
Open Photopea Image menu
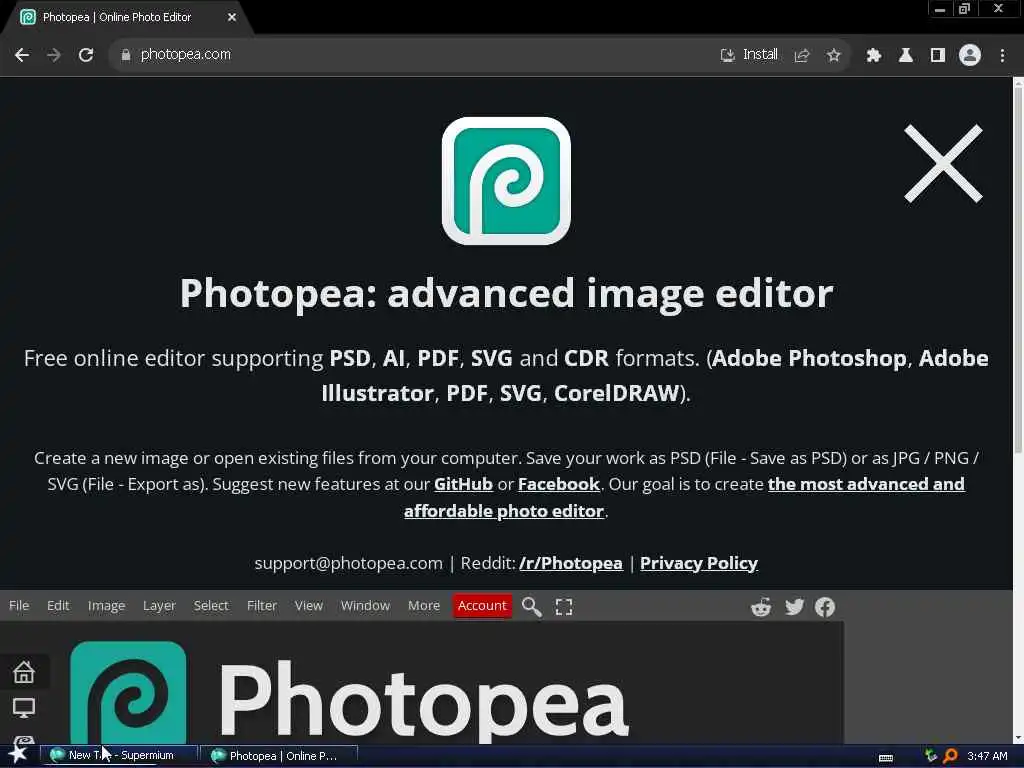point(106,605)
